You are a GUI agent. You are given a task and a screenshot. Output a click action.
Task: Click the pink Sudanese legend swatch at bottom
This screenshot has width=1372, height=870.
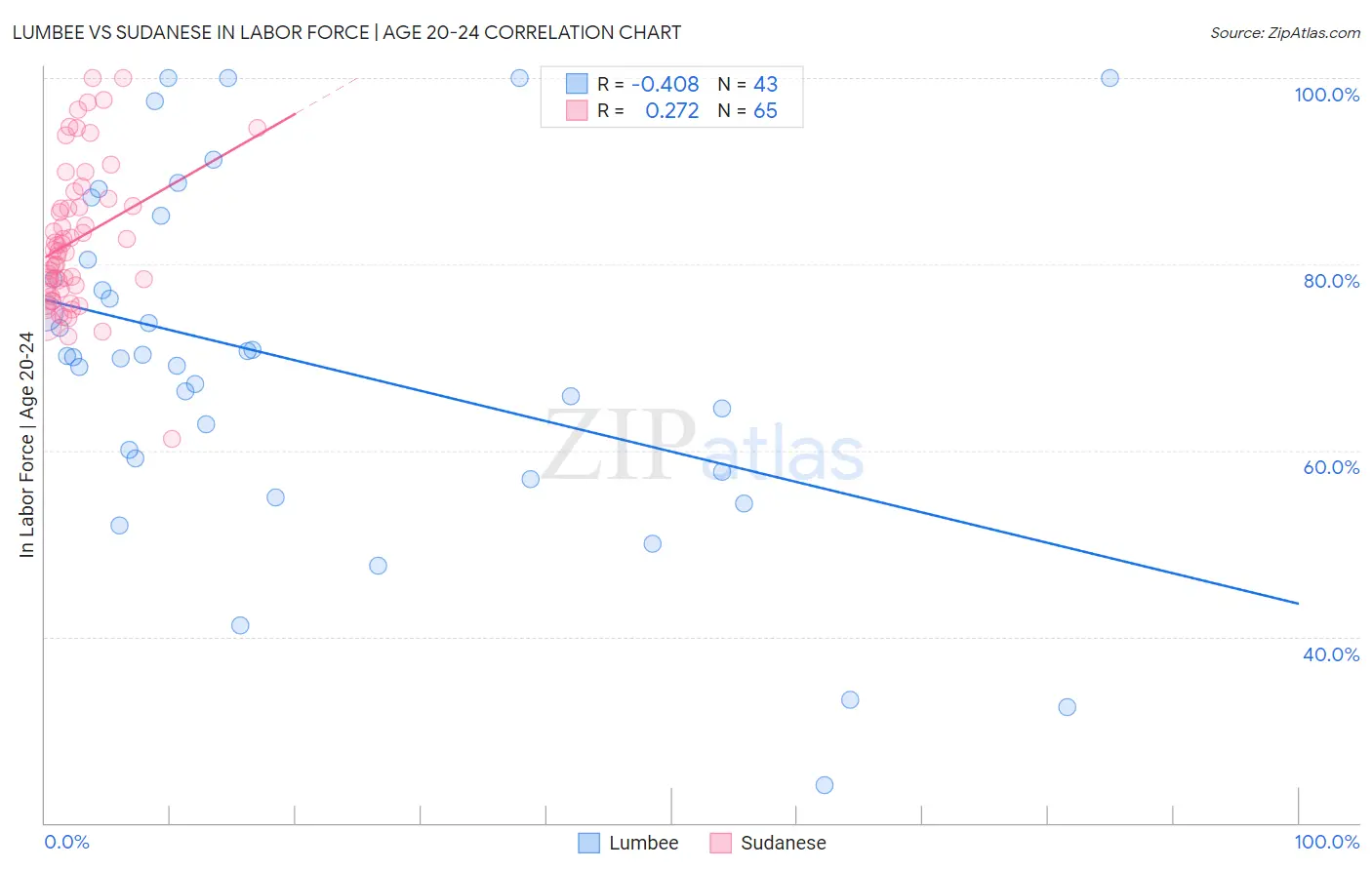pyautogui.click(x=720, y=843)
